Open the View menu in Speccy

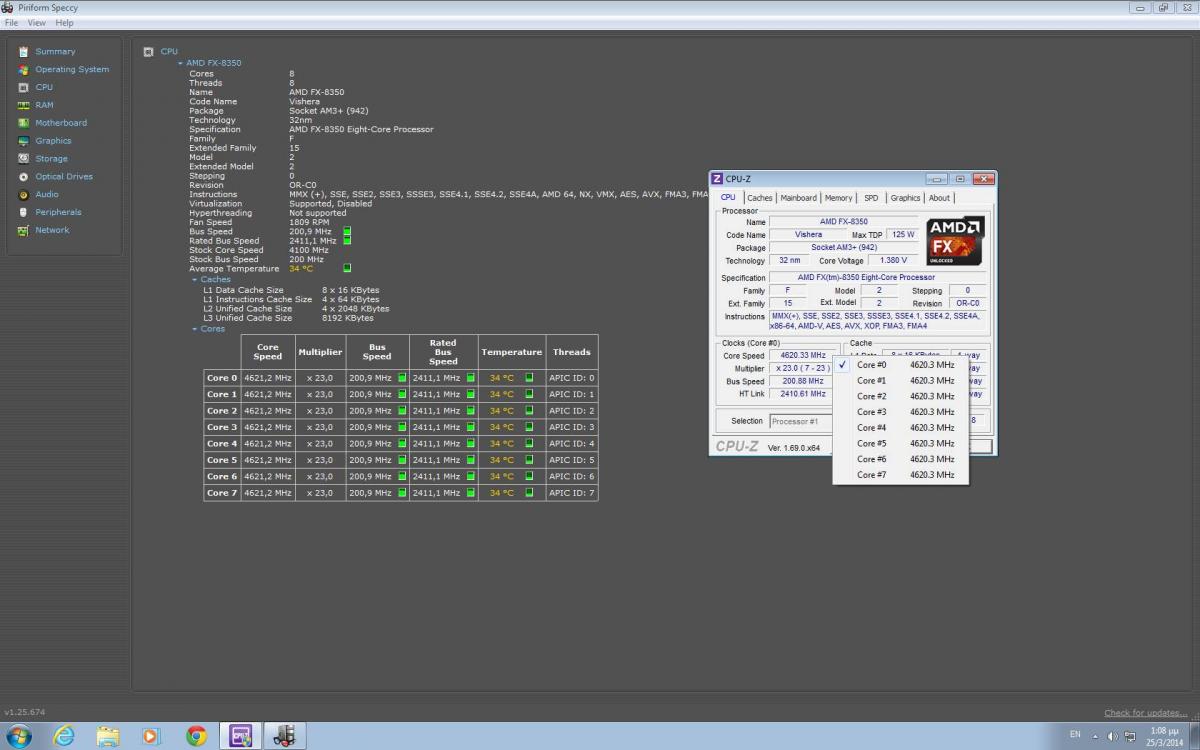(x=37, y=22)
